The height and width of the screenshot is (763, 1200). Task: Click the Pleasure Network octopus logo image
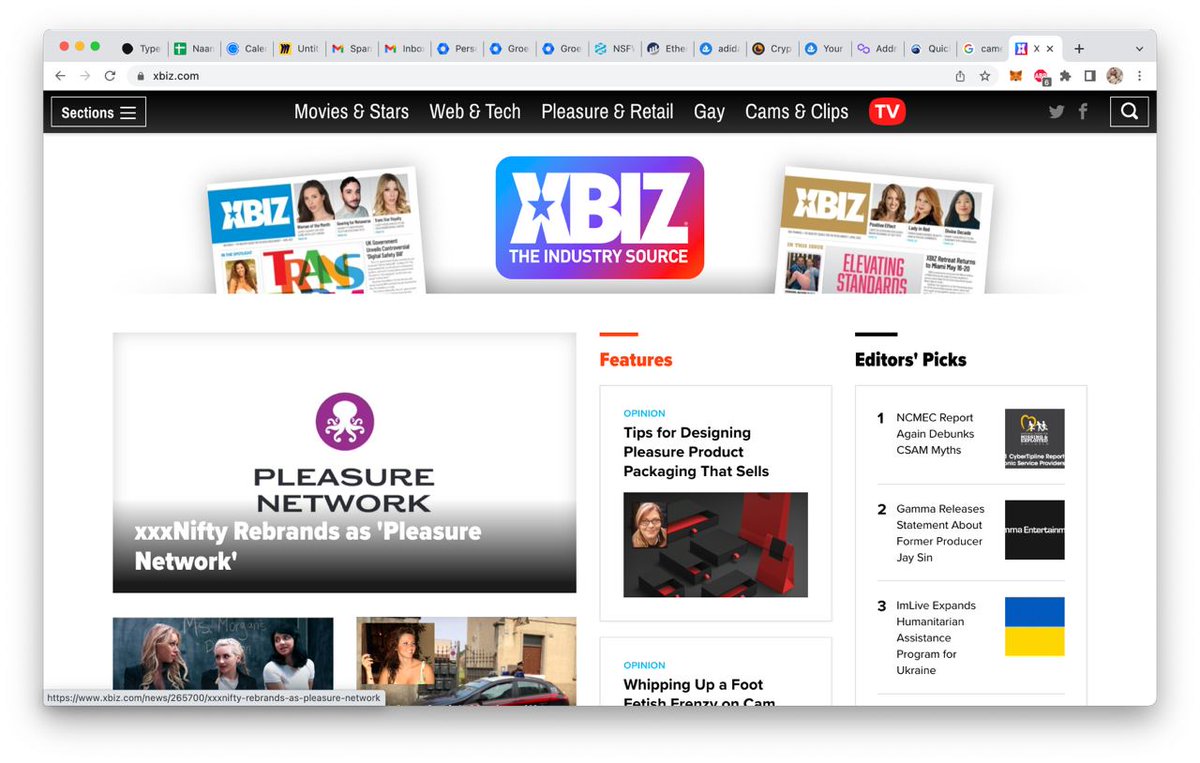pyautogui.click(x=344, y=421)
